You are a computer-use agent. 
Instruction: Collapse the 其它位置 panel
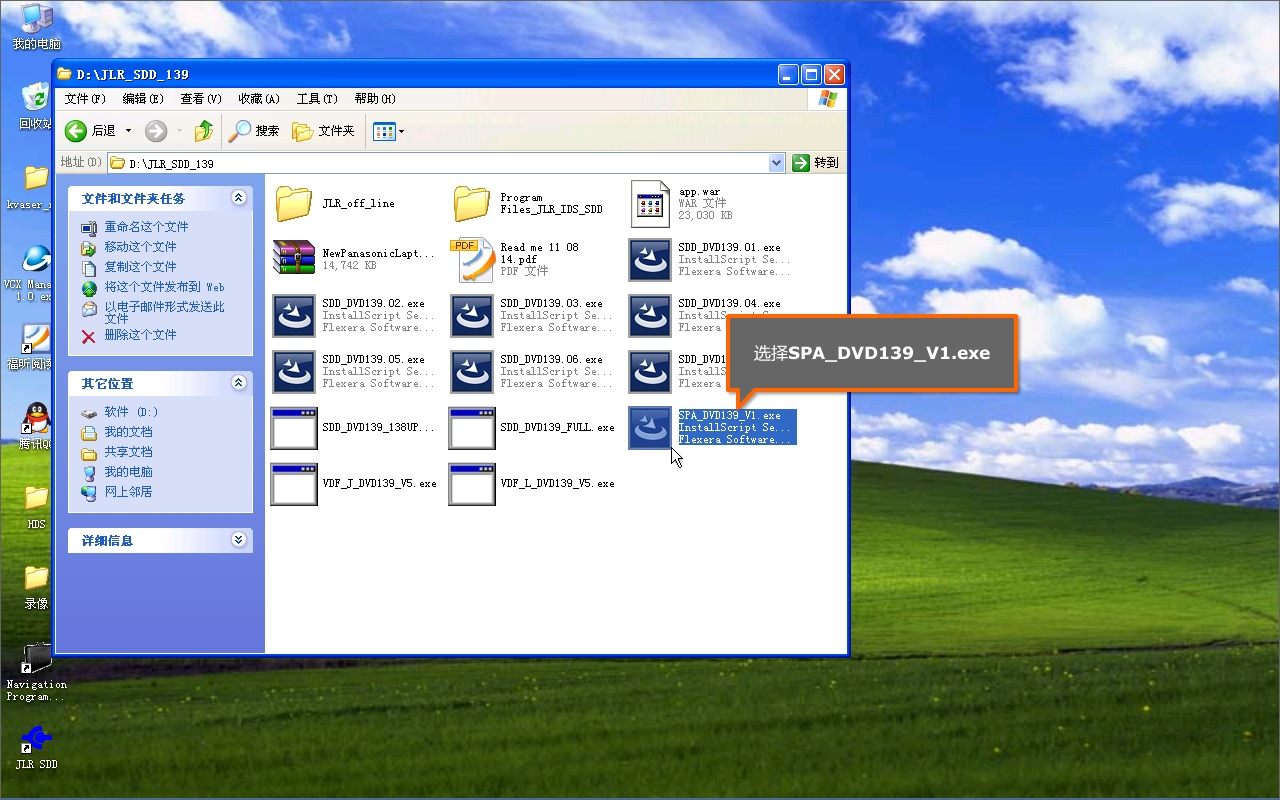click(x=238, y=383)
